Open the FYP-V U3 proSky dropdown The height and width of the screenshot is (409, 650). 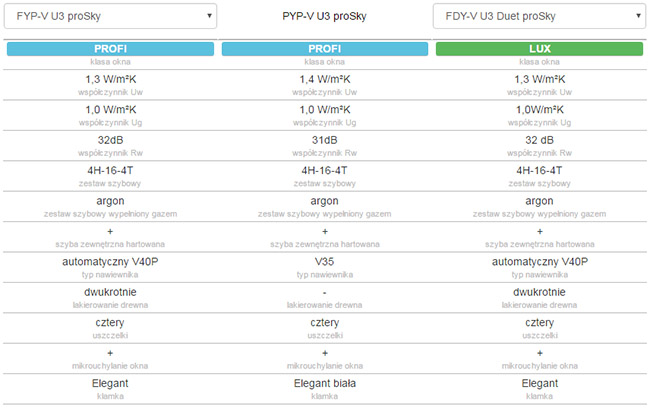pos(110,16)
